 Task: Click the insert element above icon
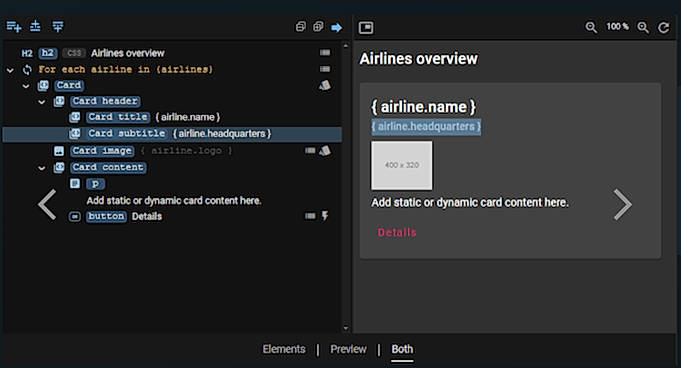35,27
